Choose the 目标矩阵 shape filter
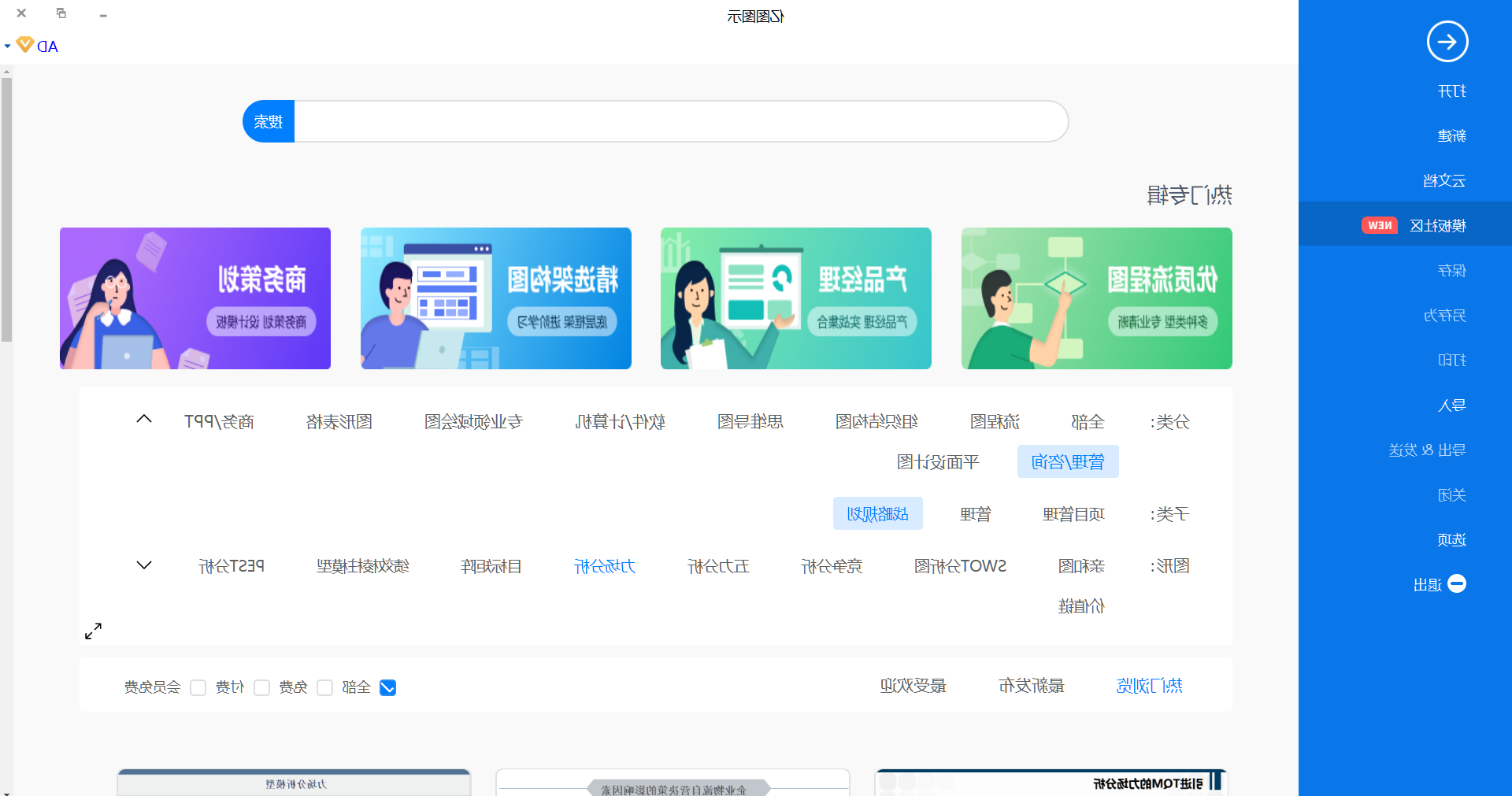Image resolution: width=1512 pixels, height=796 pixels. point(491,566)
